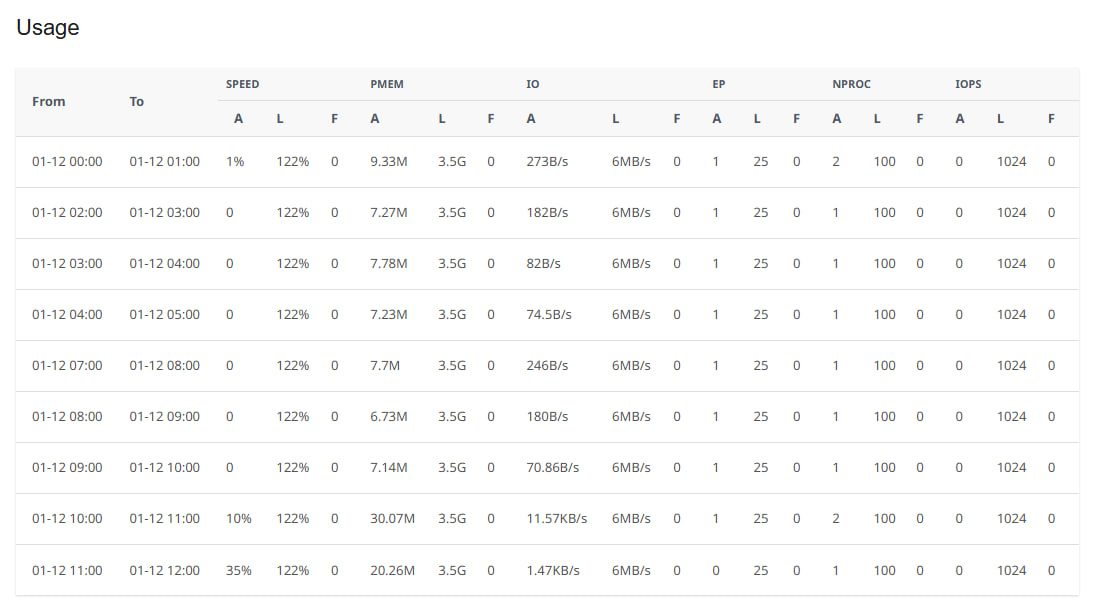The width and height of the screenshot is (1107, 608).
Task: Select the 273B/s IO value
Action: pyautogui.click(x=547, y=161)
